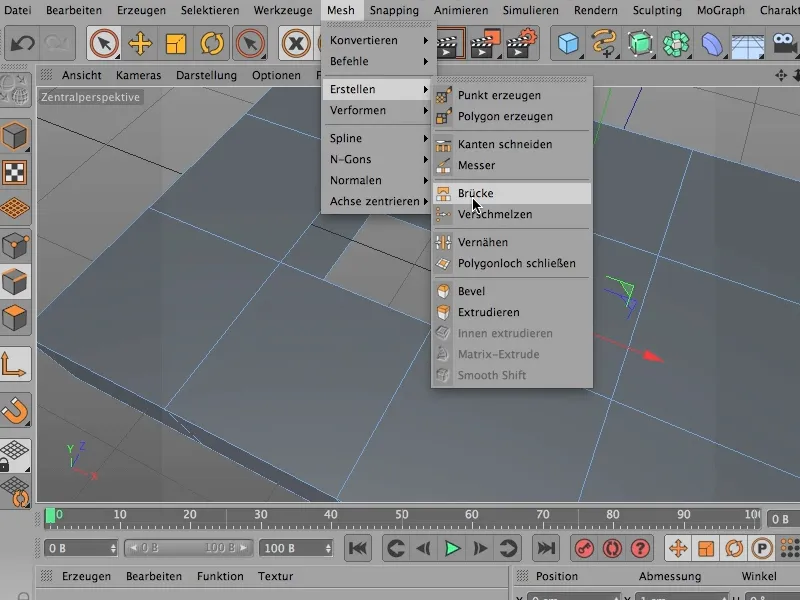Screen dimensions: 800x600
Task: Click the camera object icon
Action: click(784, 43)
